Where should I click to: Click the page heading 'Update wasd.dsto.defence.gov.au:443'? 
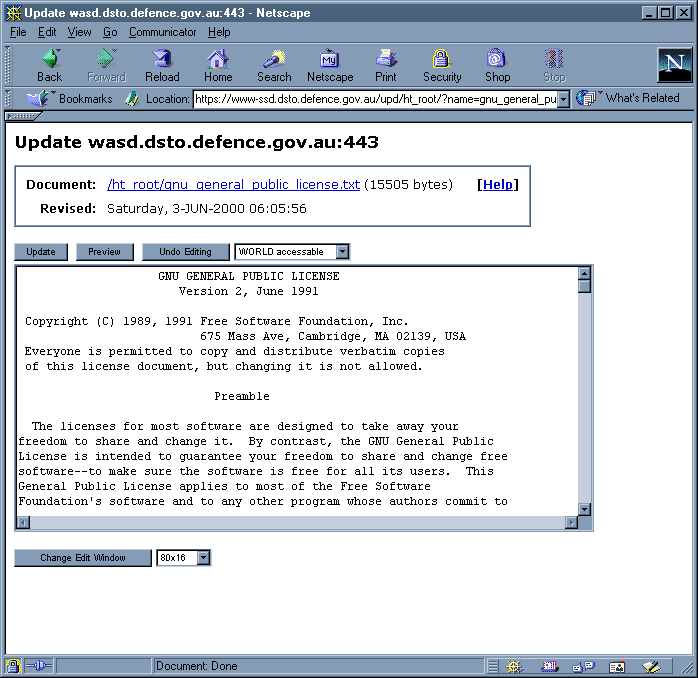[197, 142]
